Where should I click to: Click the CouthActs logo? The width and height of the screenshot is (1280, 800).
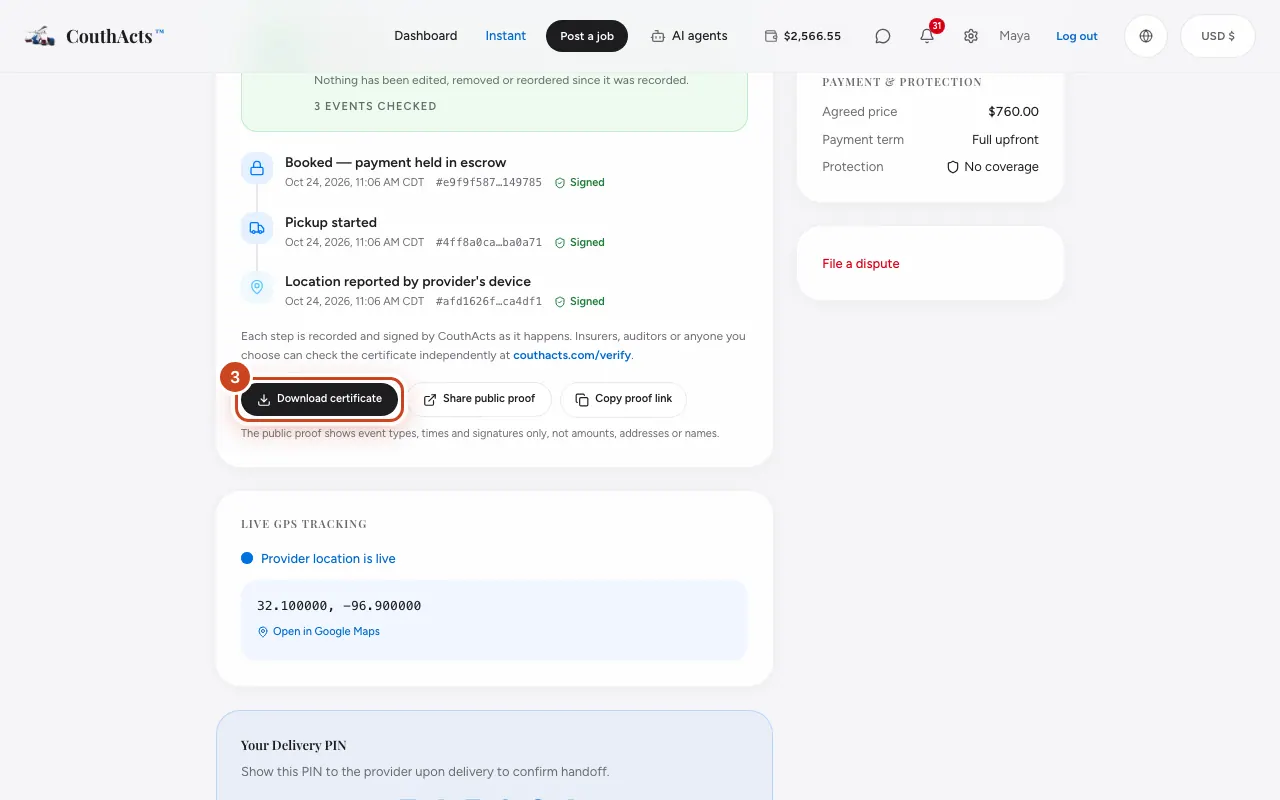pyautogui.click(x=94, y=36)
